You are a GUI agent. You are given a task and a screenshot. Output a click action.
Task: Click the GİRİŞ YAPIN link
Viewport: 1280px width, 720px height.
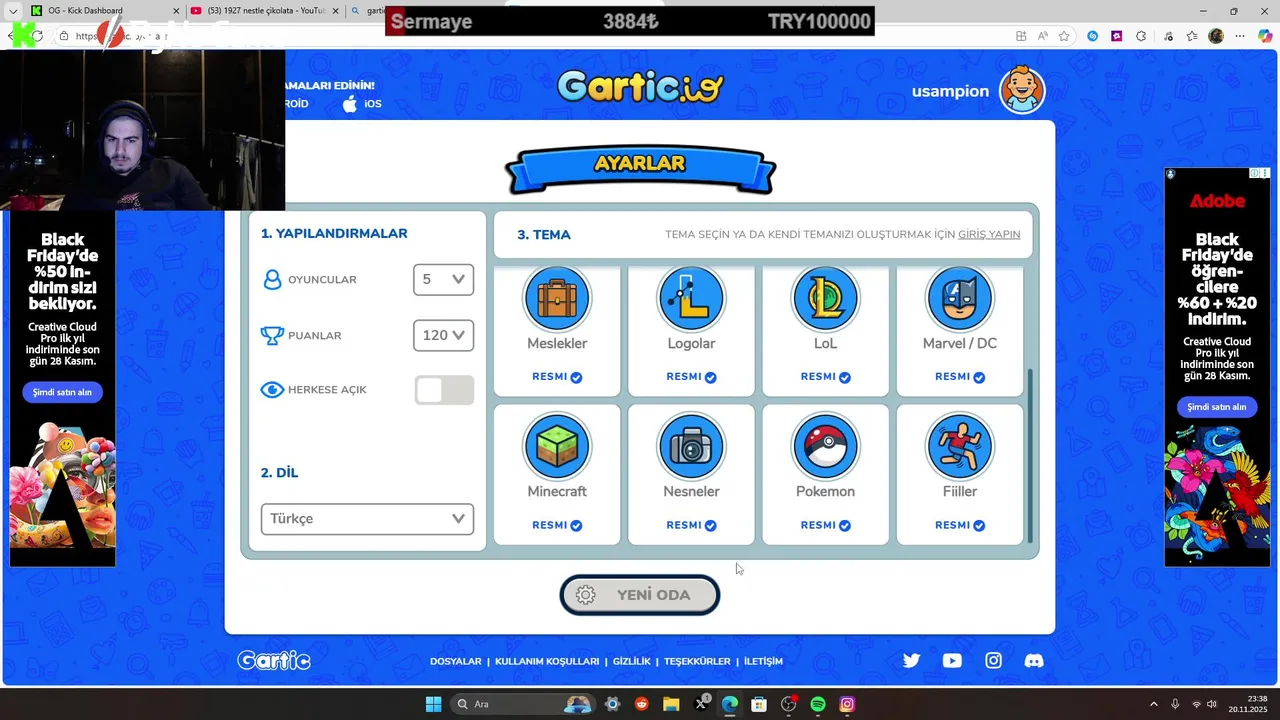(989, 234)
